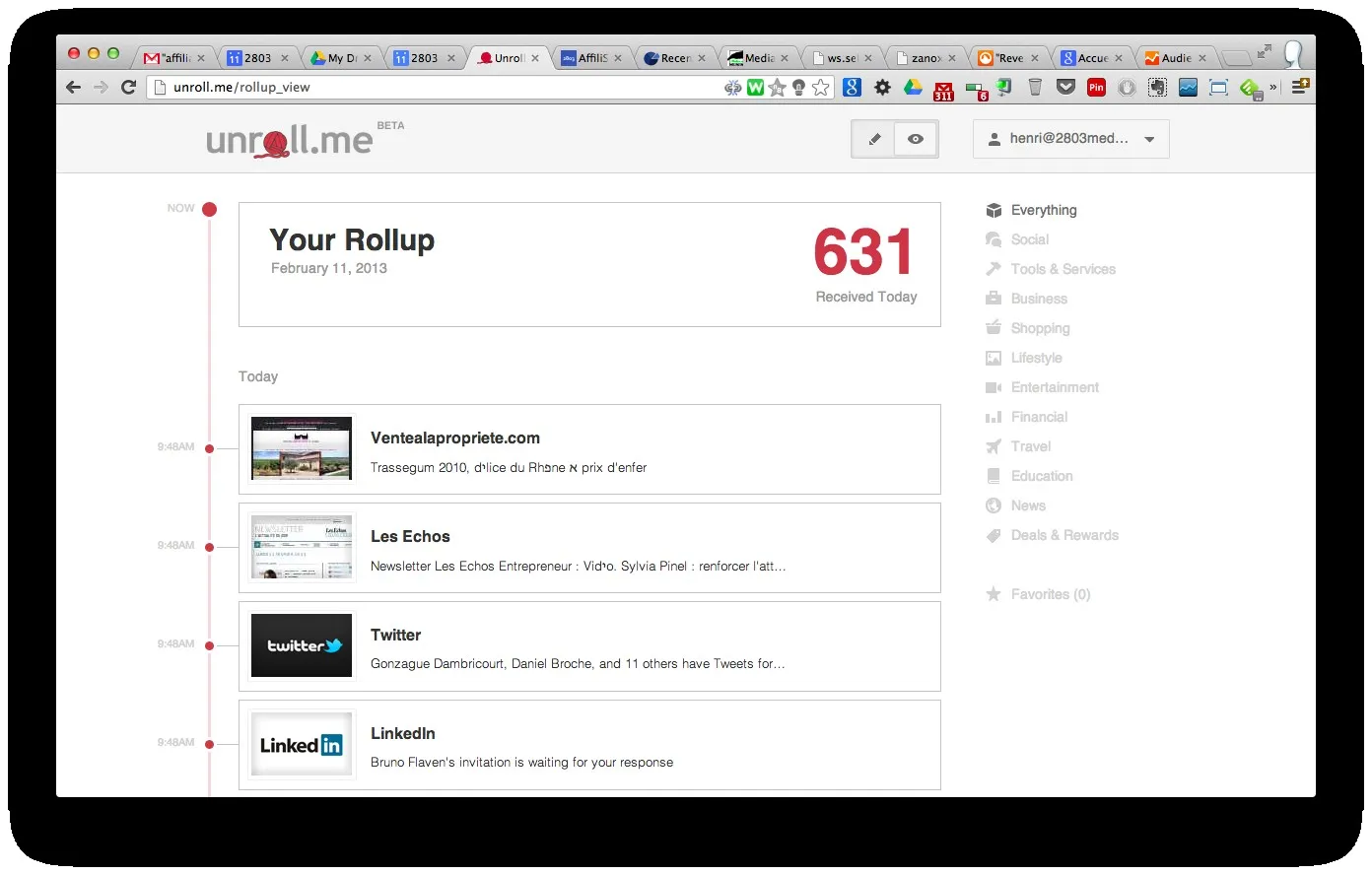The width and height of the screenshot is (1372, 875).
Task: Open the Gmail extension showing 311
Action: coord(943,90)
